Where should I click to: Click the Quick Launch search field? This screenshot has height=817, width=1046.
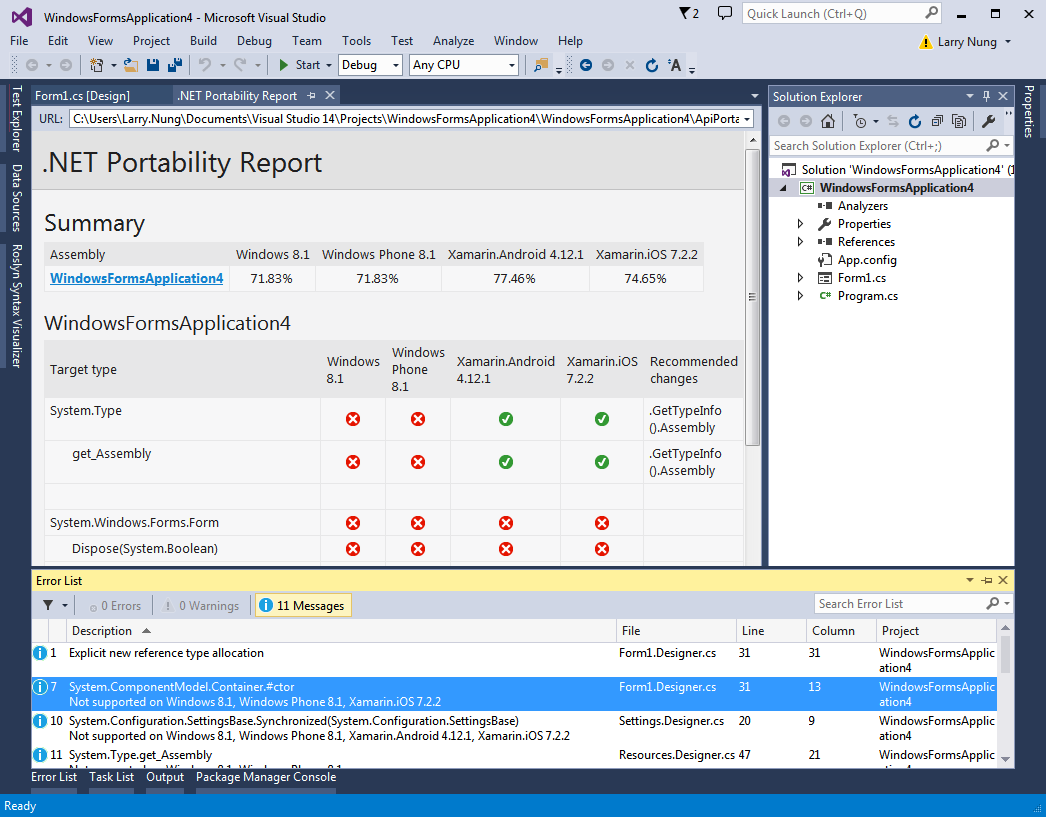click(841, 13)
